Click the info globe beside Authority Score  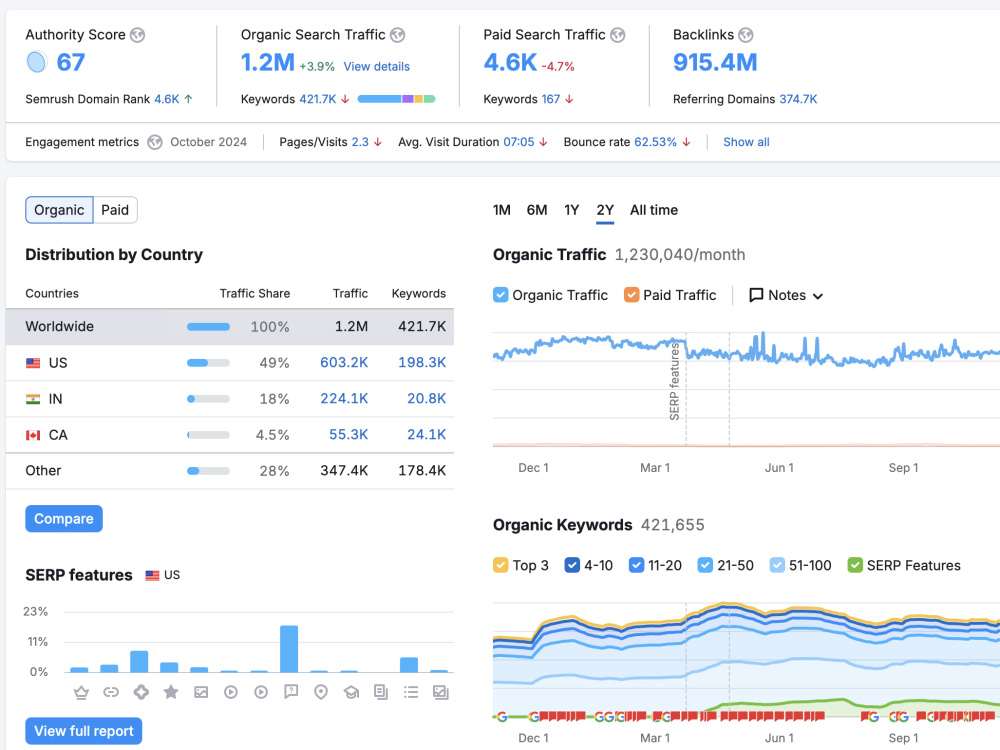137,35
